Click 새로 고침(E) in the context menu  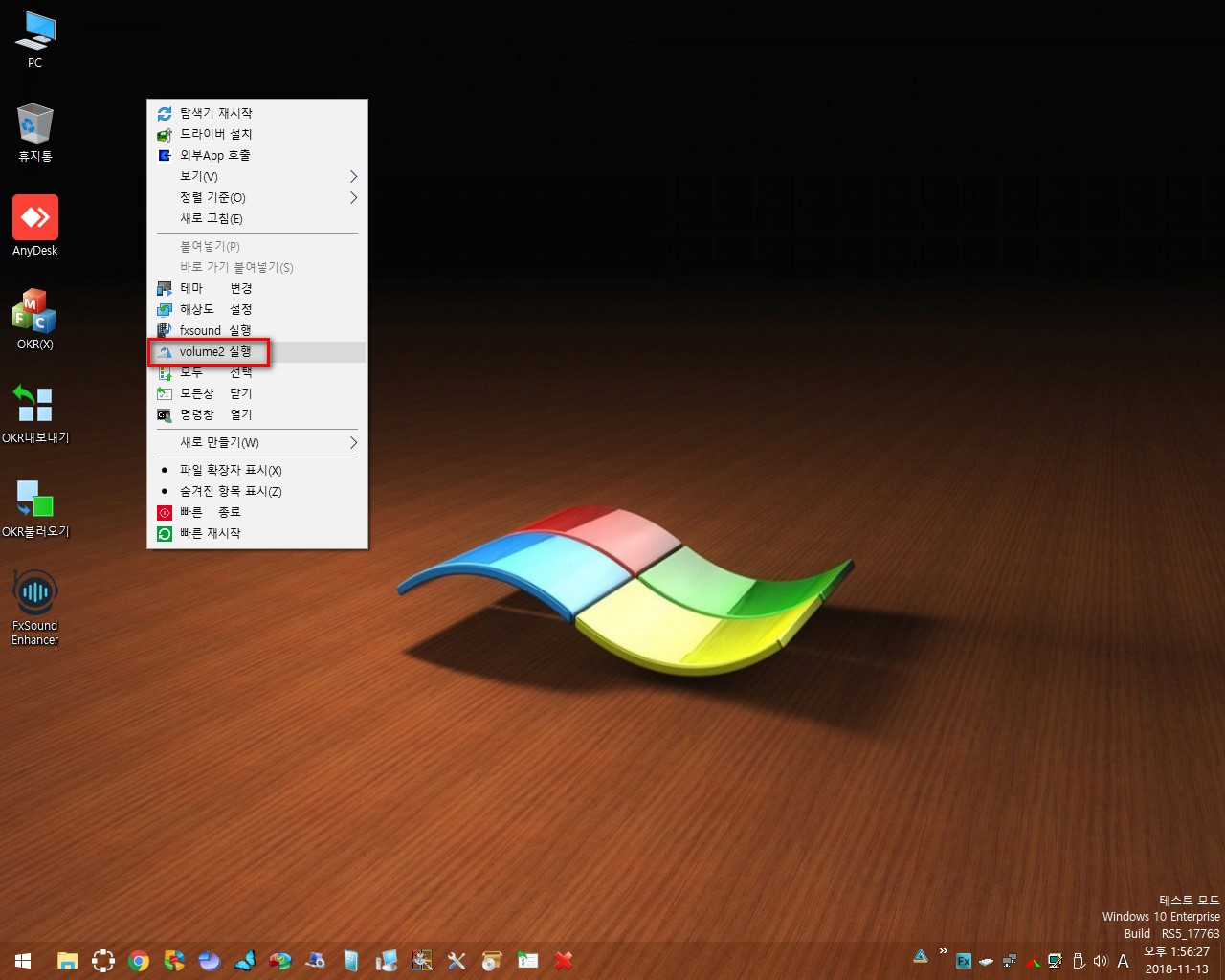[x=257, y=218]
